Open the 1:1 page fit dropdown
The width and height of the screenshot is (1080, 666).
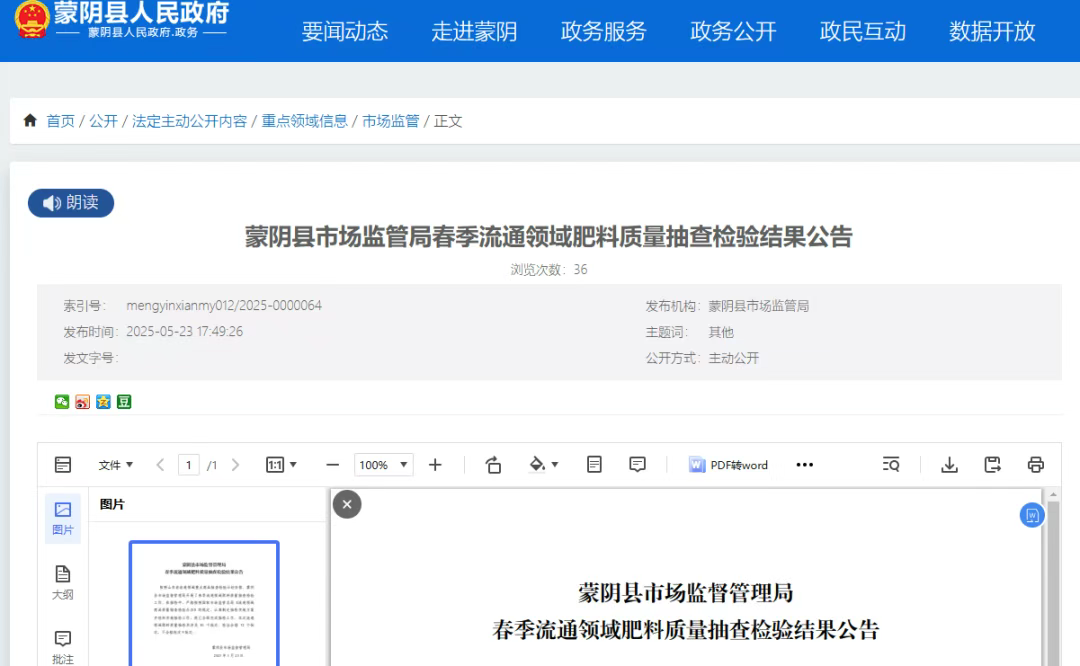tap(281, 465)
